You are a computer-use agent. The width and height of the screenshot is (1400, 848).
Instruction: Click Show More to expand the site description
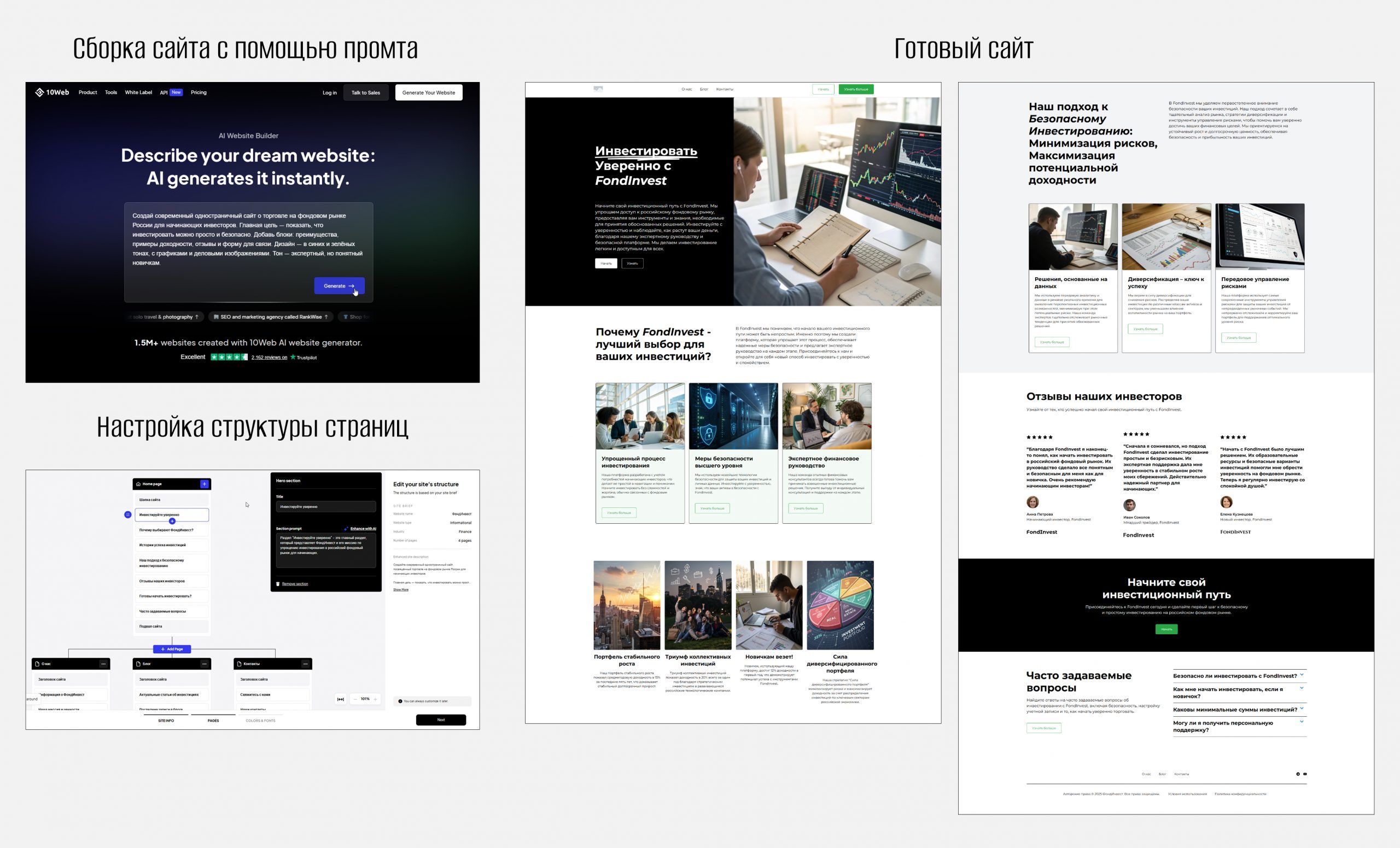point(401,590)
